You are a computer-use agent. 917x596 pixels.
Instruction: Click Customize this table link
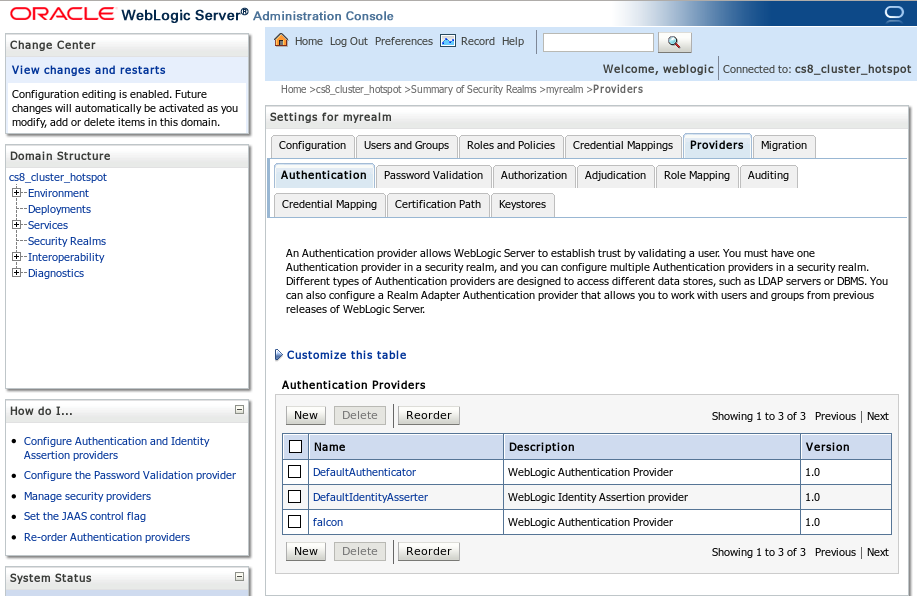[346, 355]
